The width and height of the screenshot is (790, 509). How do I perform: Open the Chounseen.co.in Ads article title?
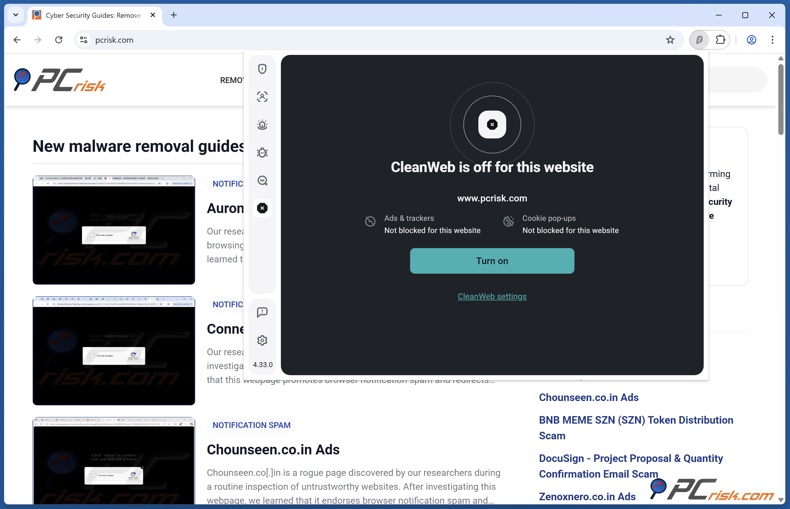(273, 450)
